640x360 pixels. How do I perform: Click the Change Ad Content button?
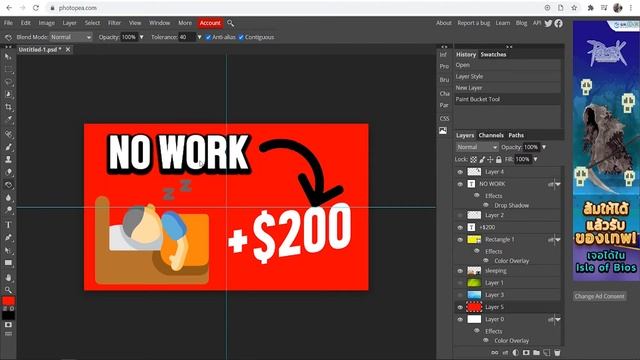coord(600,296)
